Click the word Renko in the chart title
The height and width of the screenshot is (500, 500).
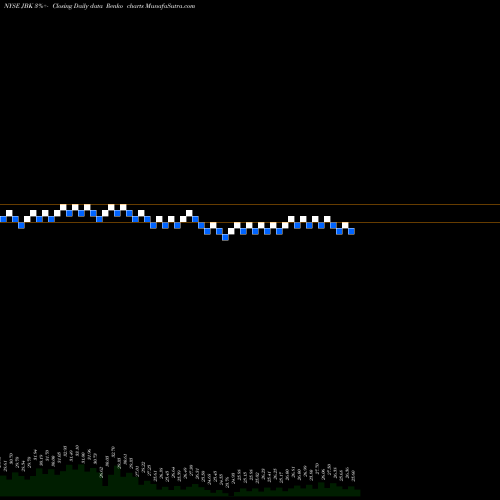click(x=114, y=6)
